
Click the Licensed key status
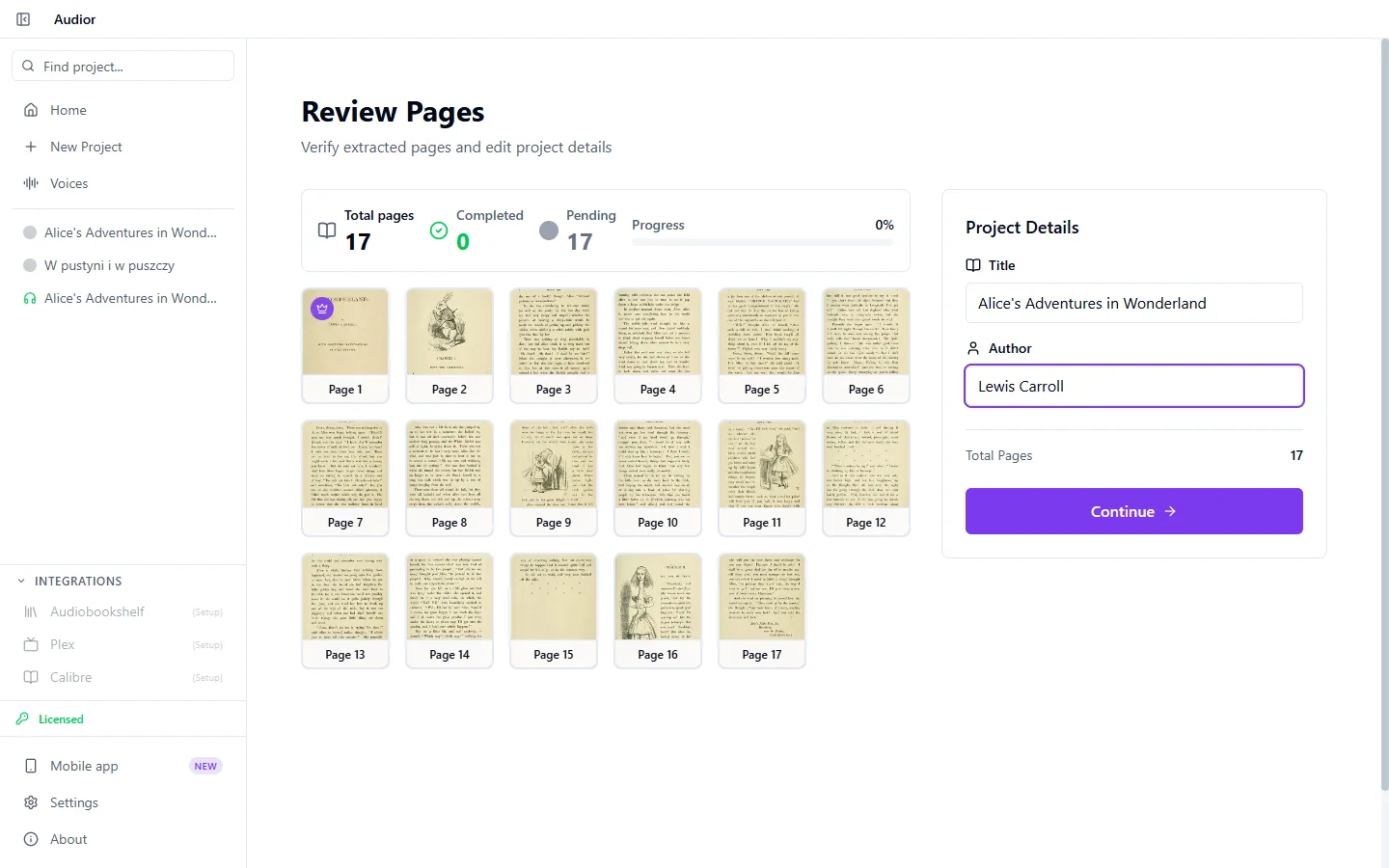(50, 719)
